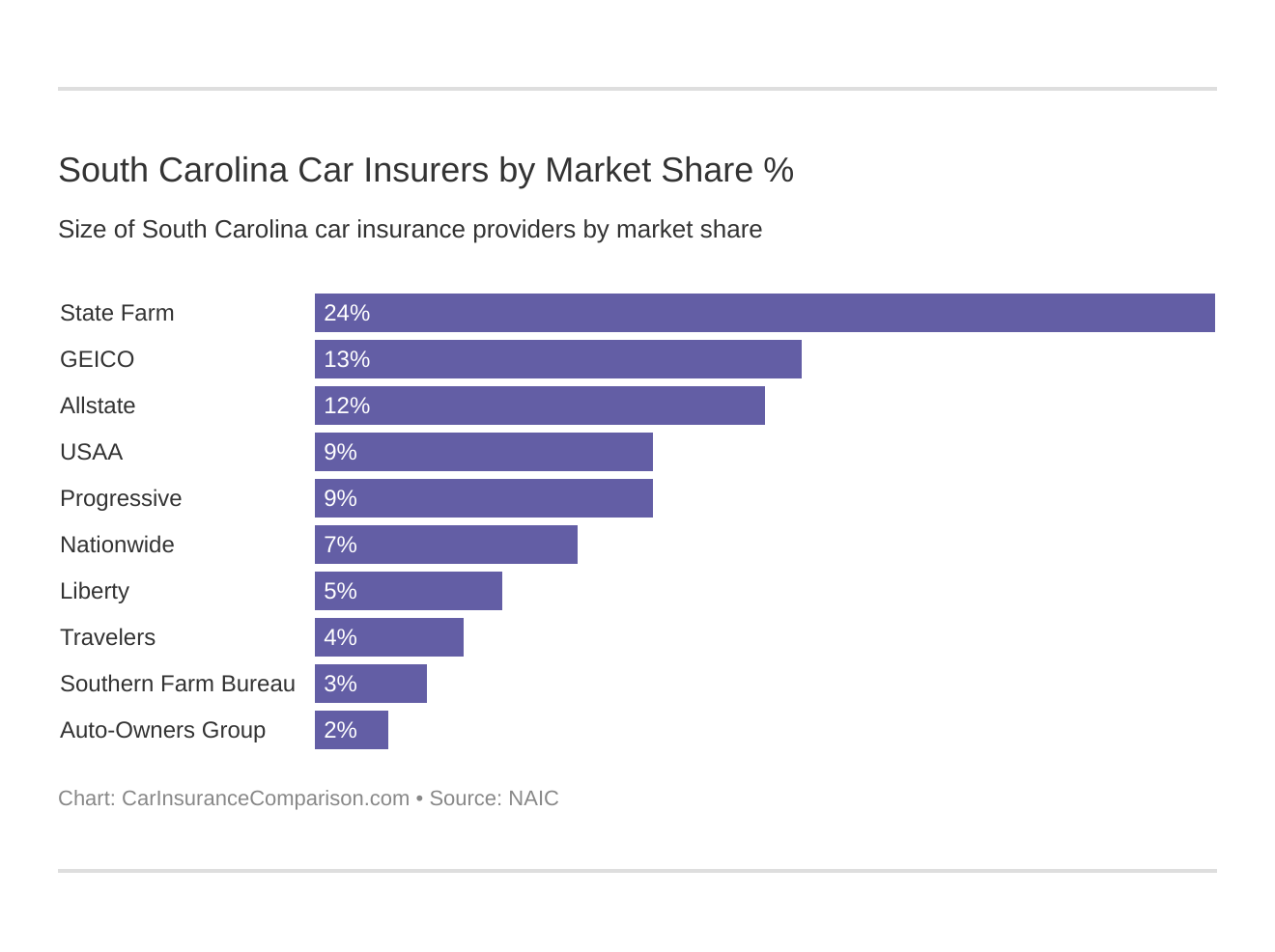Image resolution: width=1275 pixels, height=952 pixels.
Task: Select the GEICO 13% bar
Action: [557, 359]
